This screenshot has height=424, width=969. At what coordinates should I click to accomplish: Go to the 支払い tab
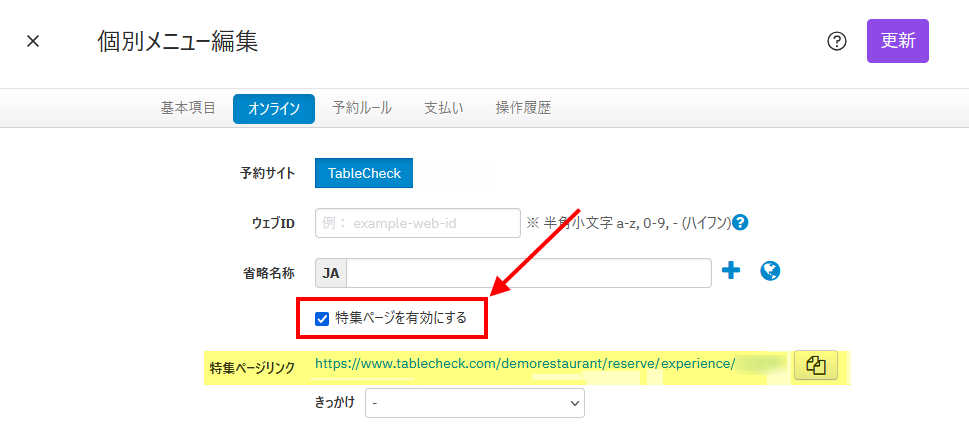443,108
